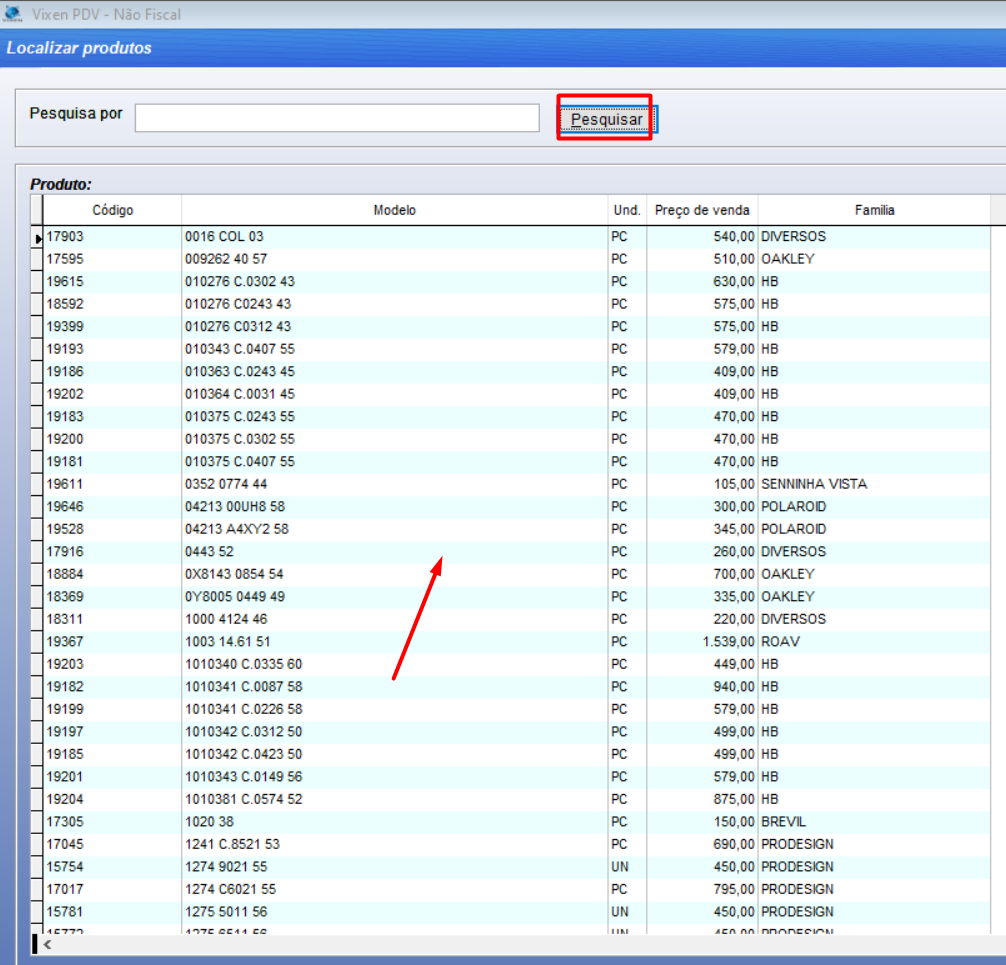Click the Preço de venda column header
Screen dimensions: 1006x965
[701, 210]
